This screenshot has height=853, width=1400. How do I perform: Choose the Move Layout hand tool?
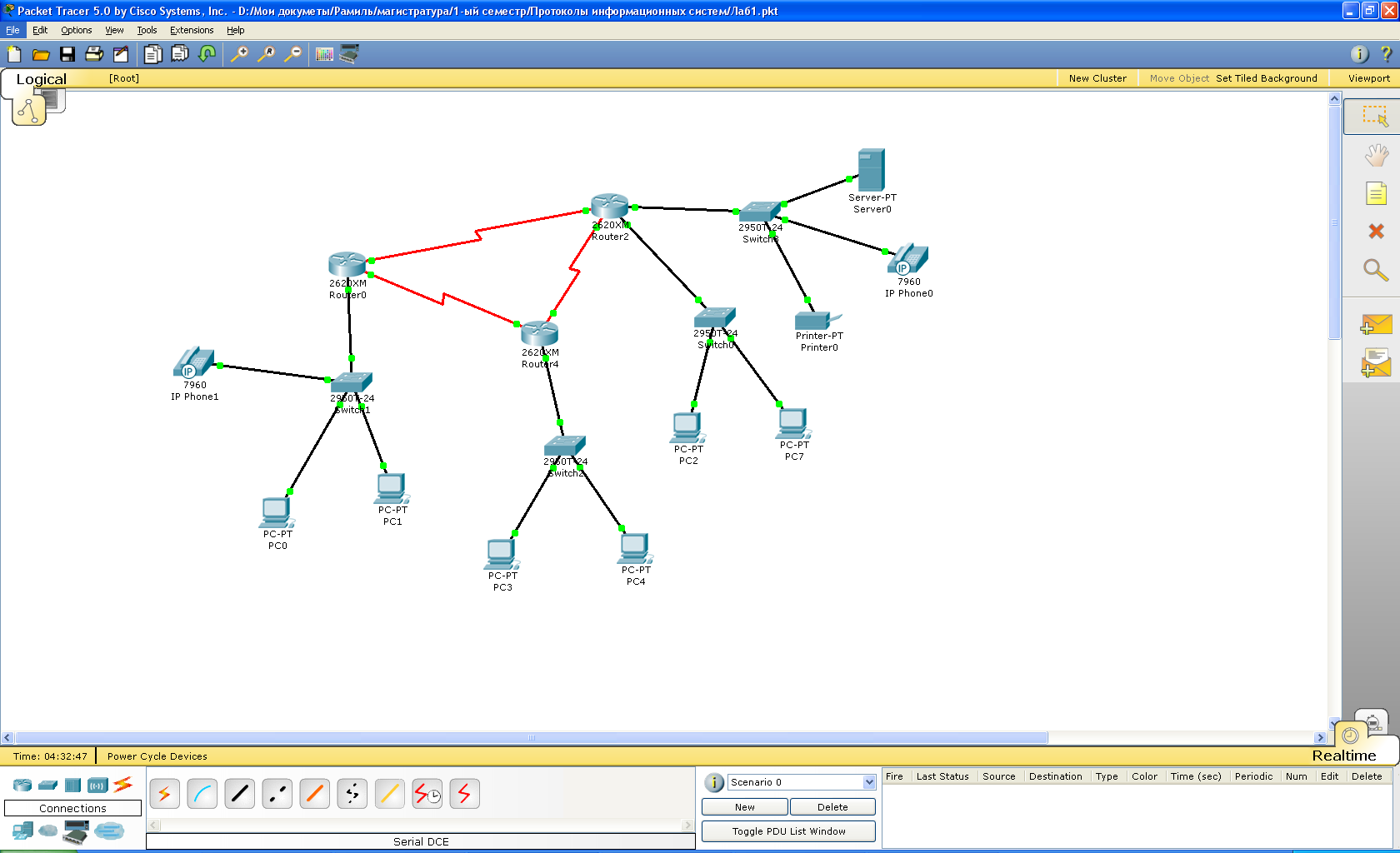point(1376,155)
